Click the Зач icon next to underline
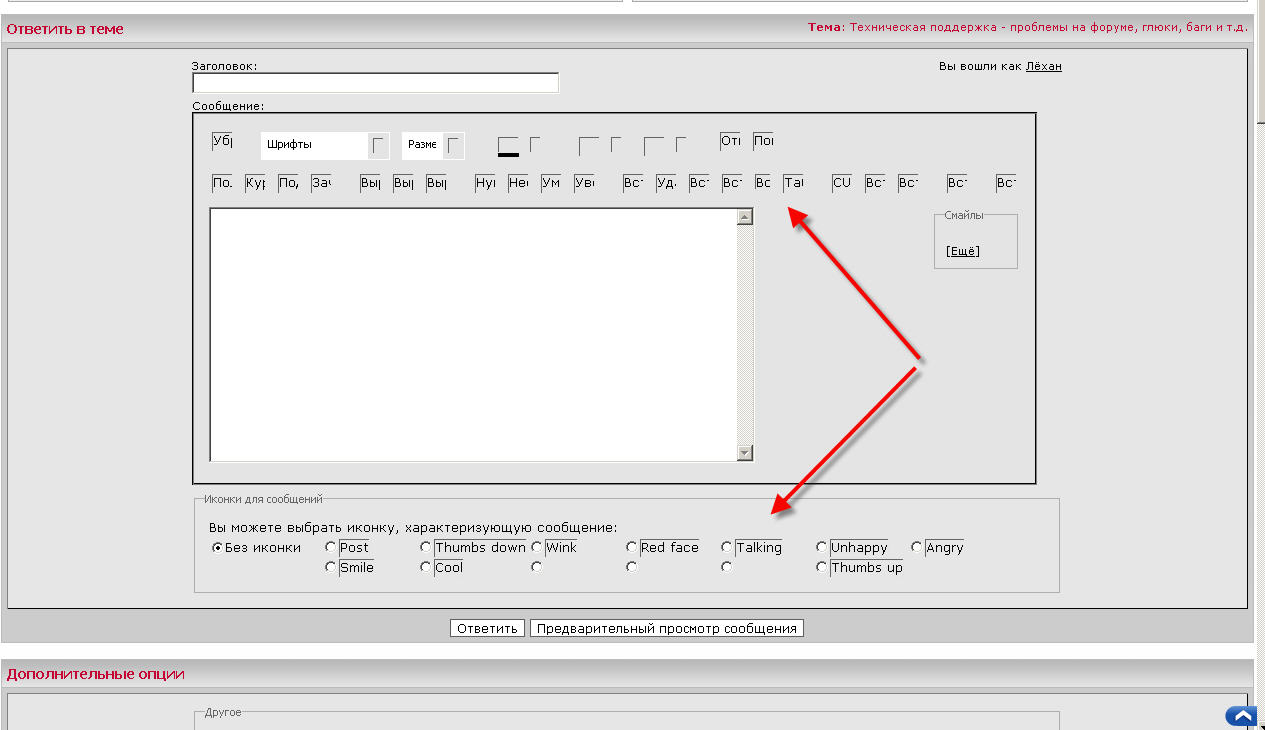This screenshot has width=1265, height=730. [321, 183]
